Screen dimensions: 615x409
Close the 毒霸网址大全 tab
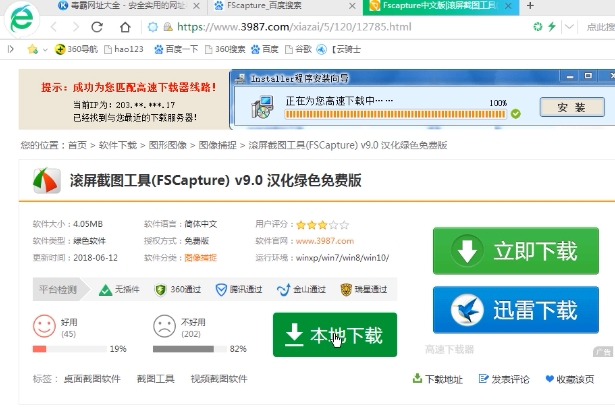[x=197, y=6]
